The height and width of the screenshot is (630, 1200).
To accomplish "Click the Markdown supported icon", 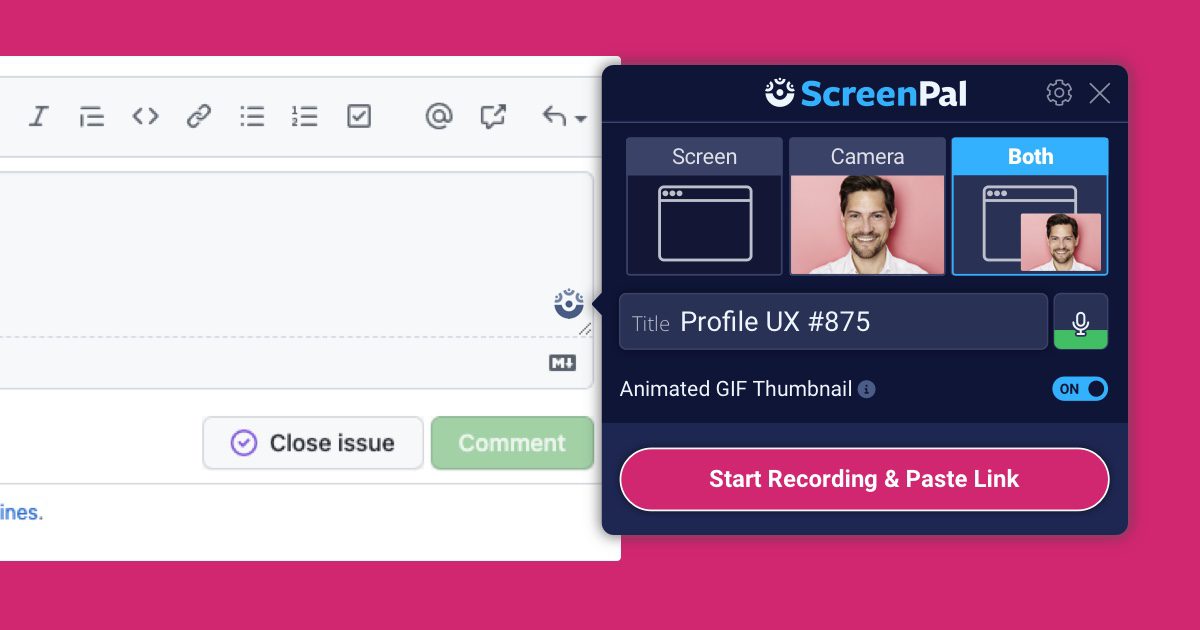I will coord(563,363).
